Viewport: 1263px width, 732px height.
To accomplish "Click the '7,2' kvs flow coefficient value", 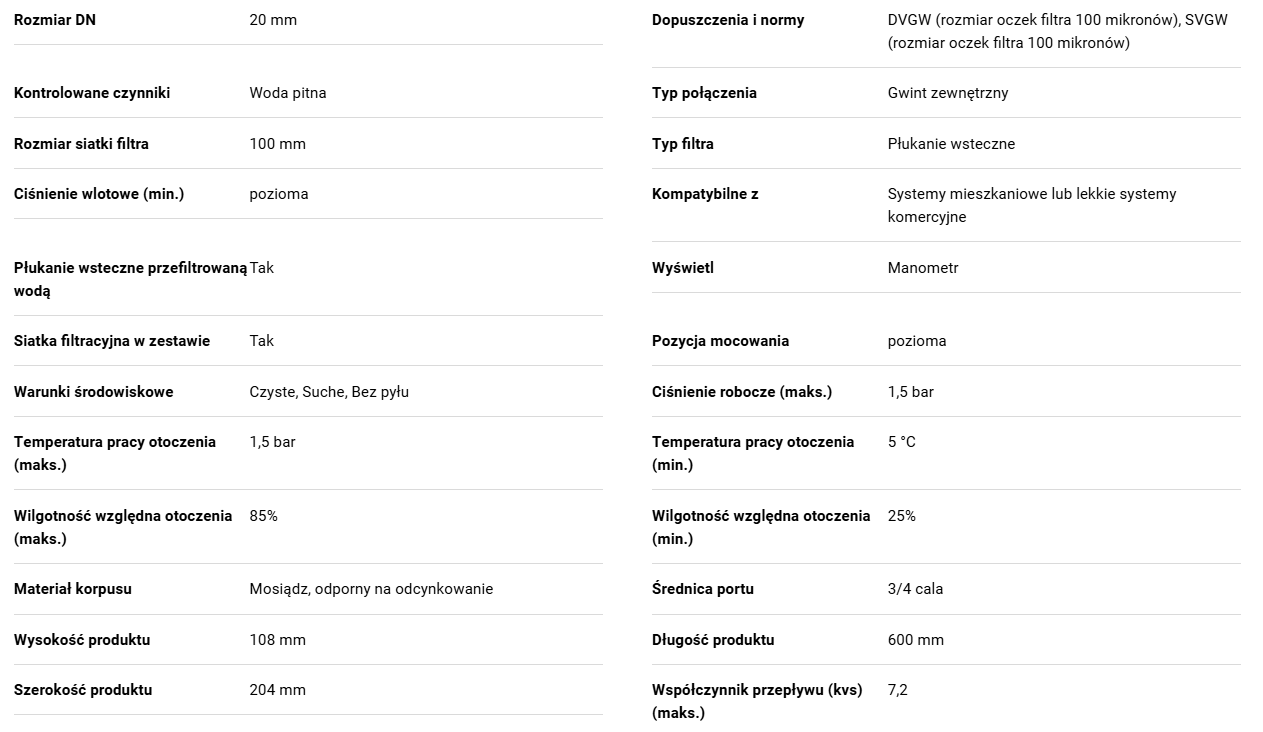I will pyautogui.click(x=898, y=690).
